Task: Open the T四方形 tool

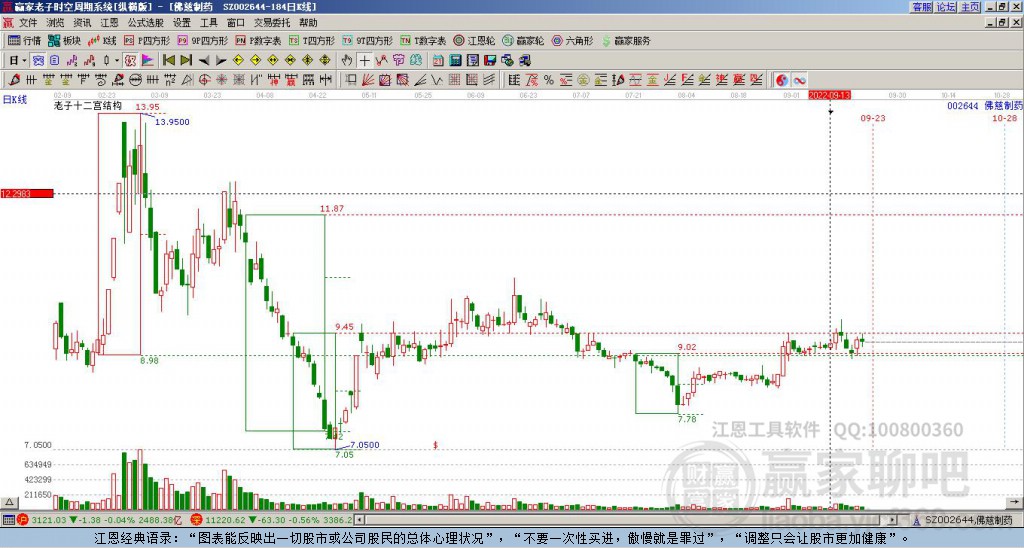Action: (x=312, y=40)
